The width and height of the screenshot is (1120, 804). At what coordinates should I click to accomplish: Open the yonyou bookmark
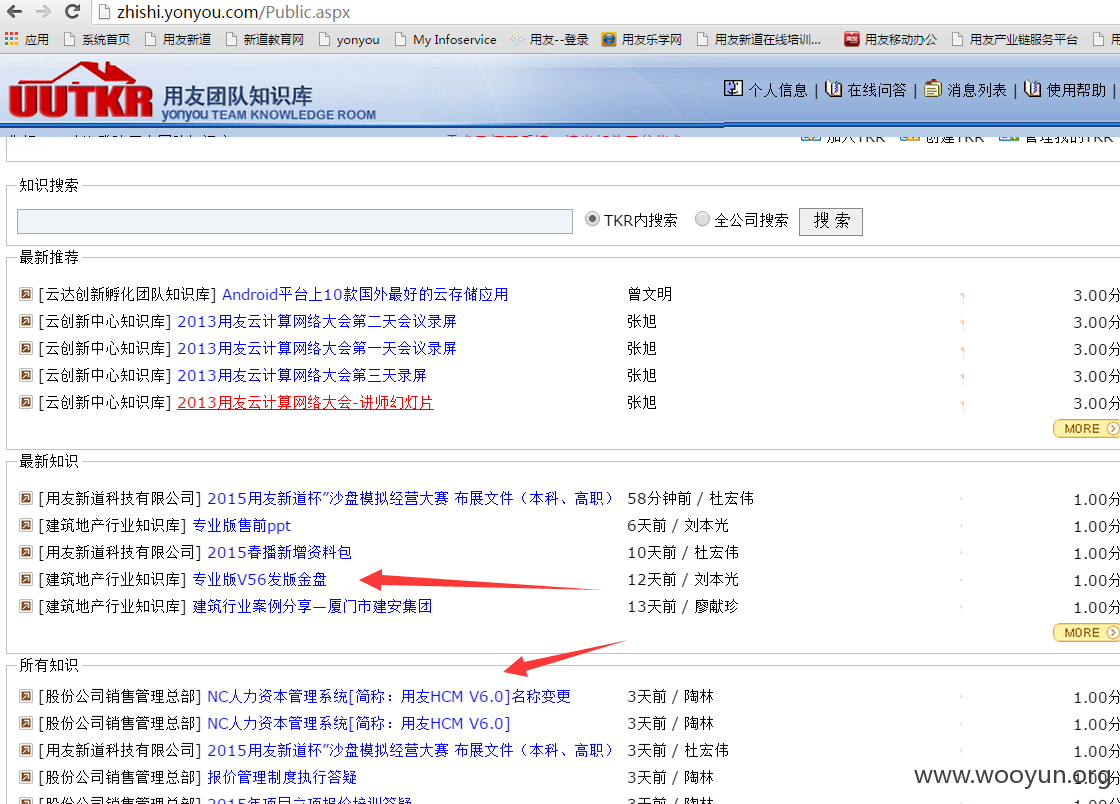[349, 39]
